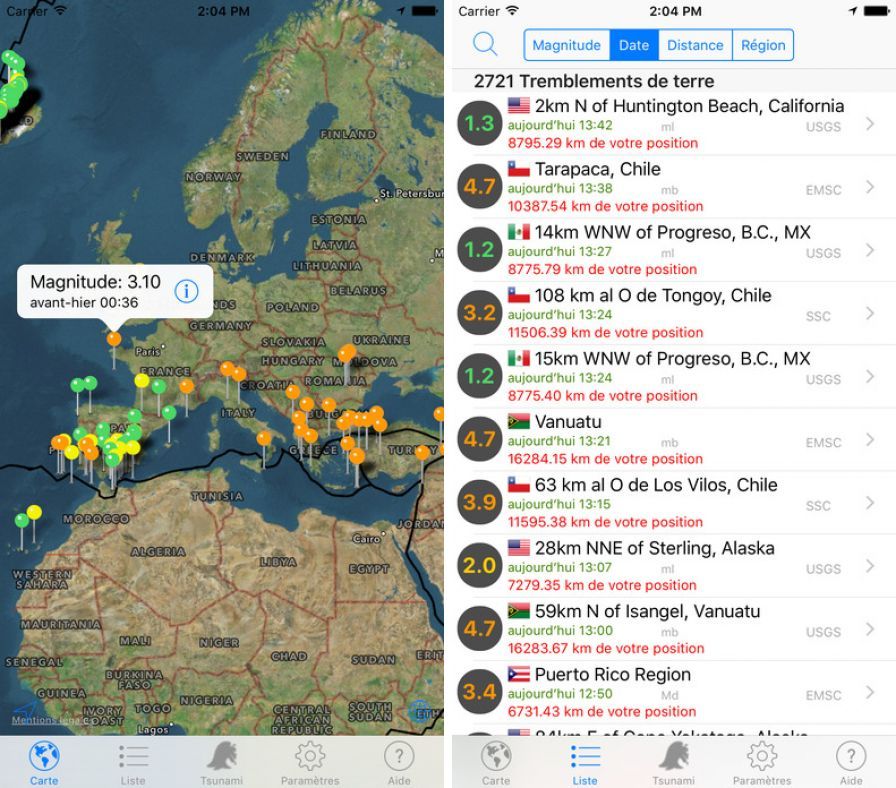Expand the Huntington Beach row chevron
The image size is (896, 788).
click(x=870, y=124)
